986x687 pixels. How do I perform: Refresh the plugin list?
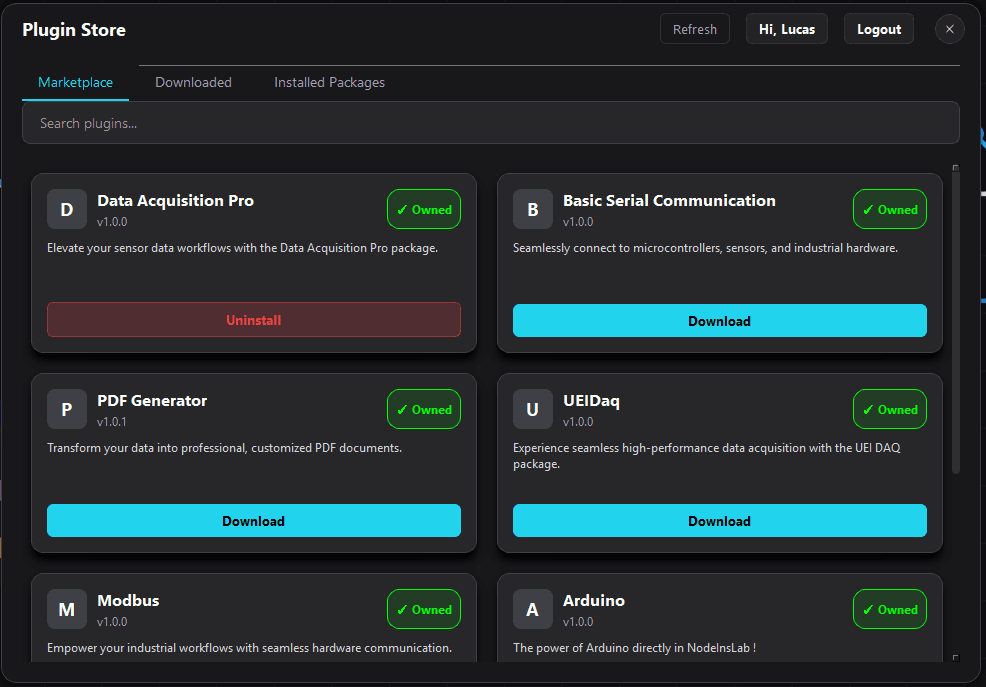tap(694, 29)
